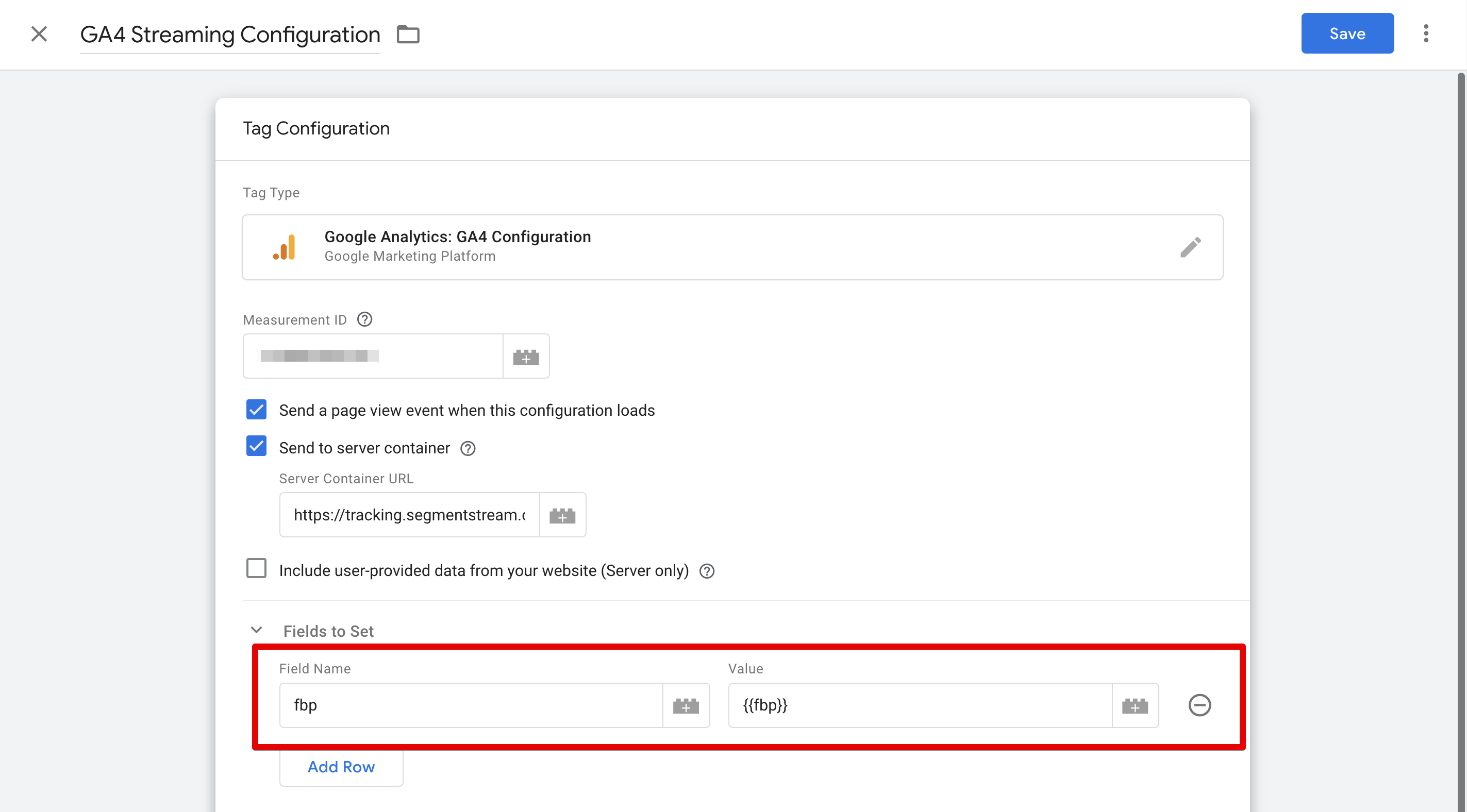Click the vertical scrollbar on the right
The height and width of the screenshot is (812, 1467).
coord(1461,442)
